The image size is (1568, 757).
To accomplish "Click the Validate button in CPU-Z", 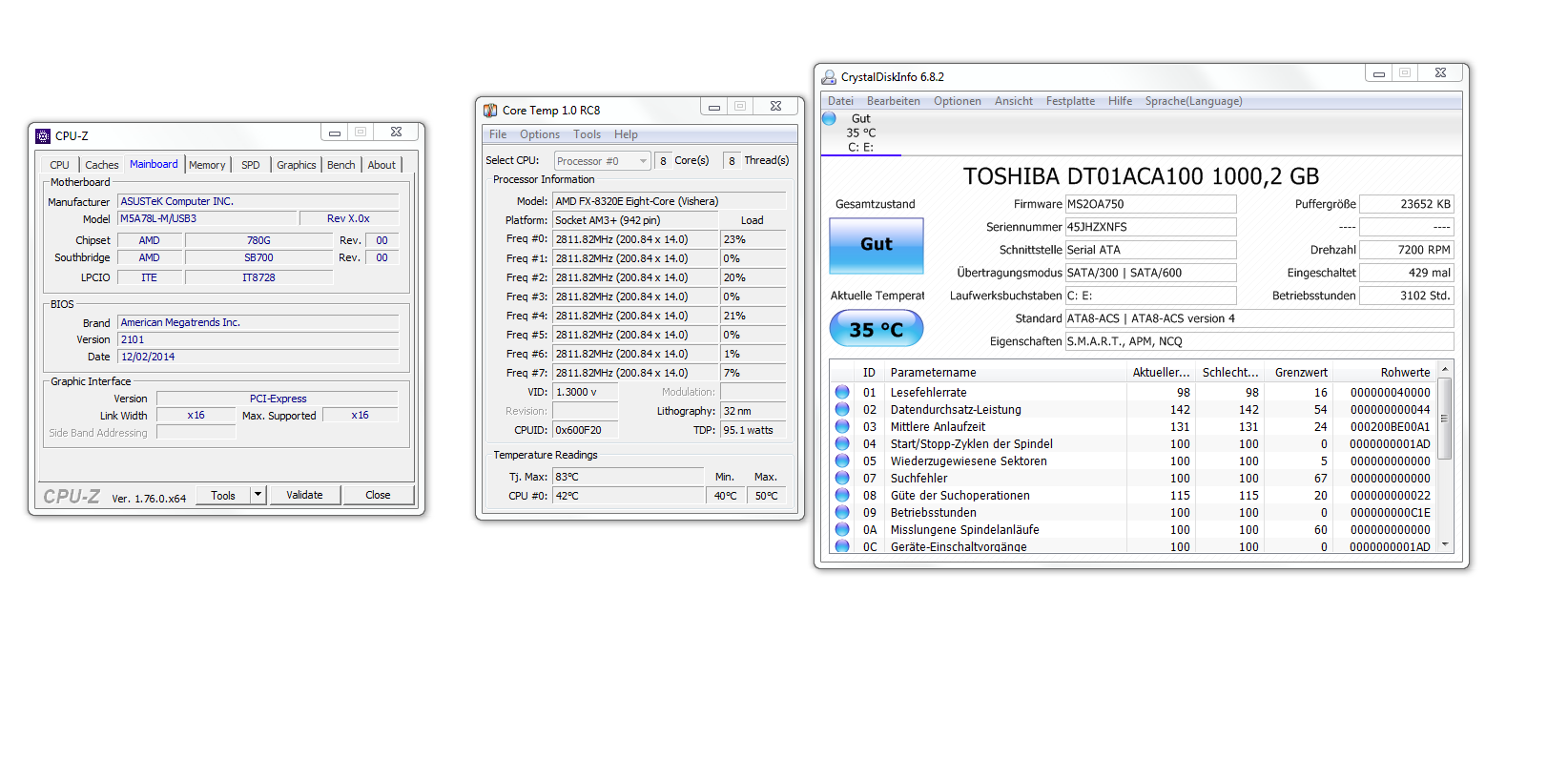I will [304, 495].
